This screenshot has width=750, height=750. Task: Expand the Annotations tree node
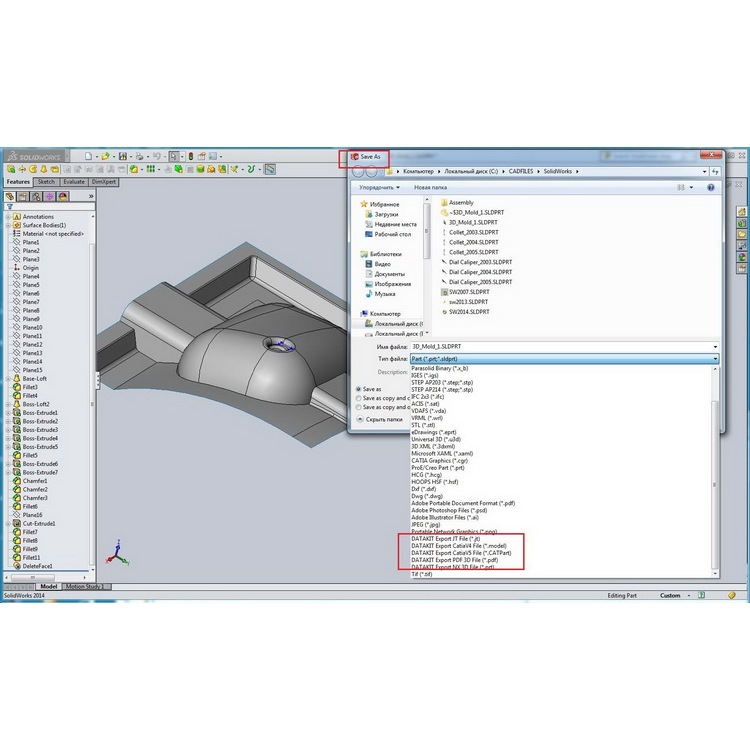coord(8,217)
